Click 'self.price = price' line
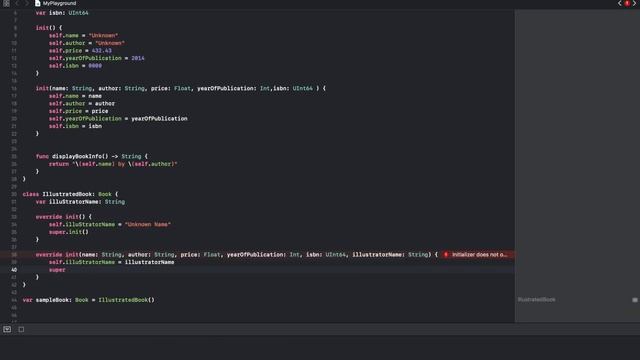This screenshot has height=360, width=640. [x=79, y=111]
